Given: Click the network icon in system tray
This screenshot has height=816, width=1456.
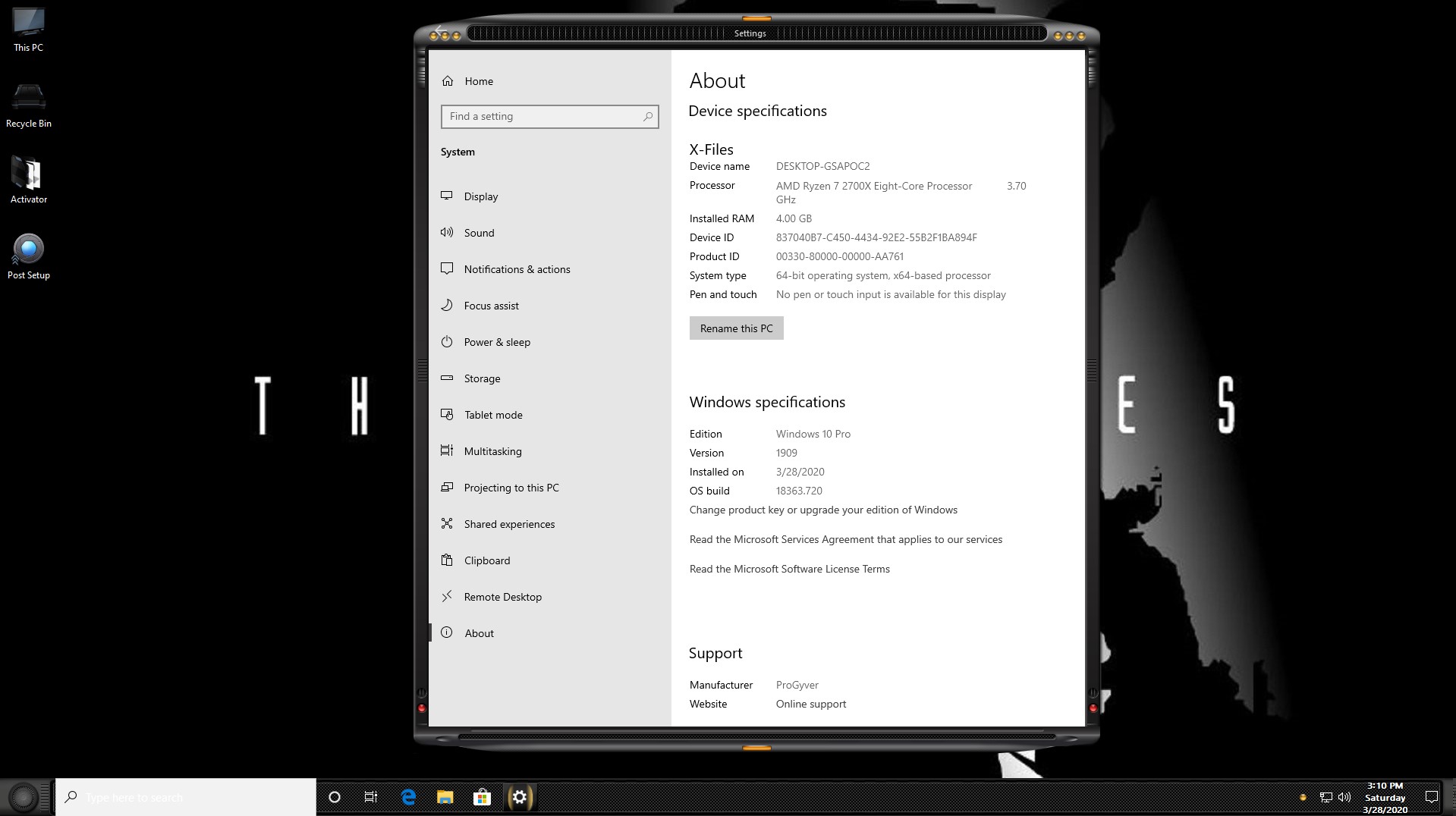Looking at the screenshot, I should pyautogui.click(x=1325, y=797).
